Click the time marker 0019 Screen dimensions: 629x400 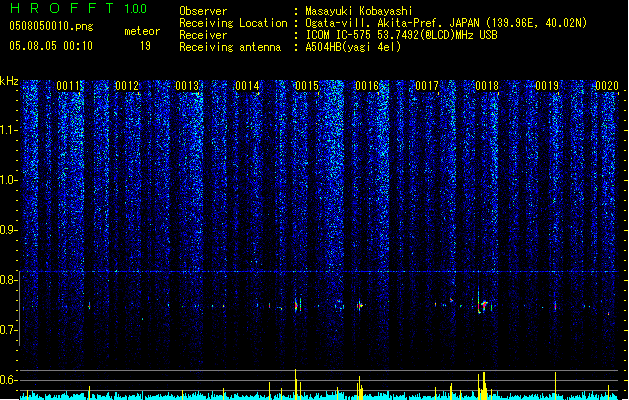[x=547, y=86]
